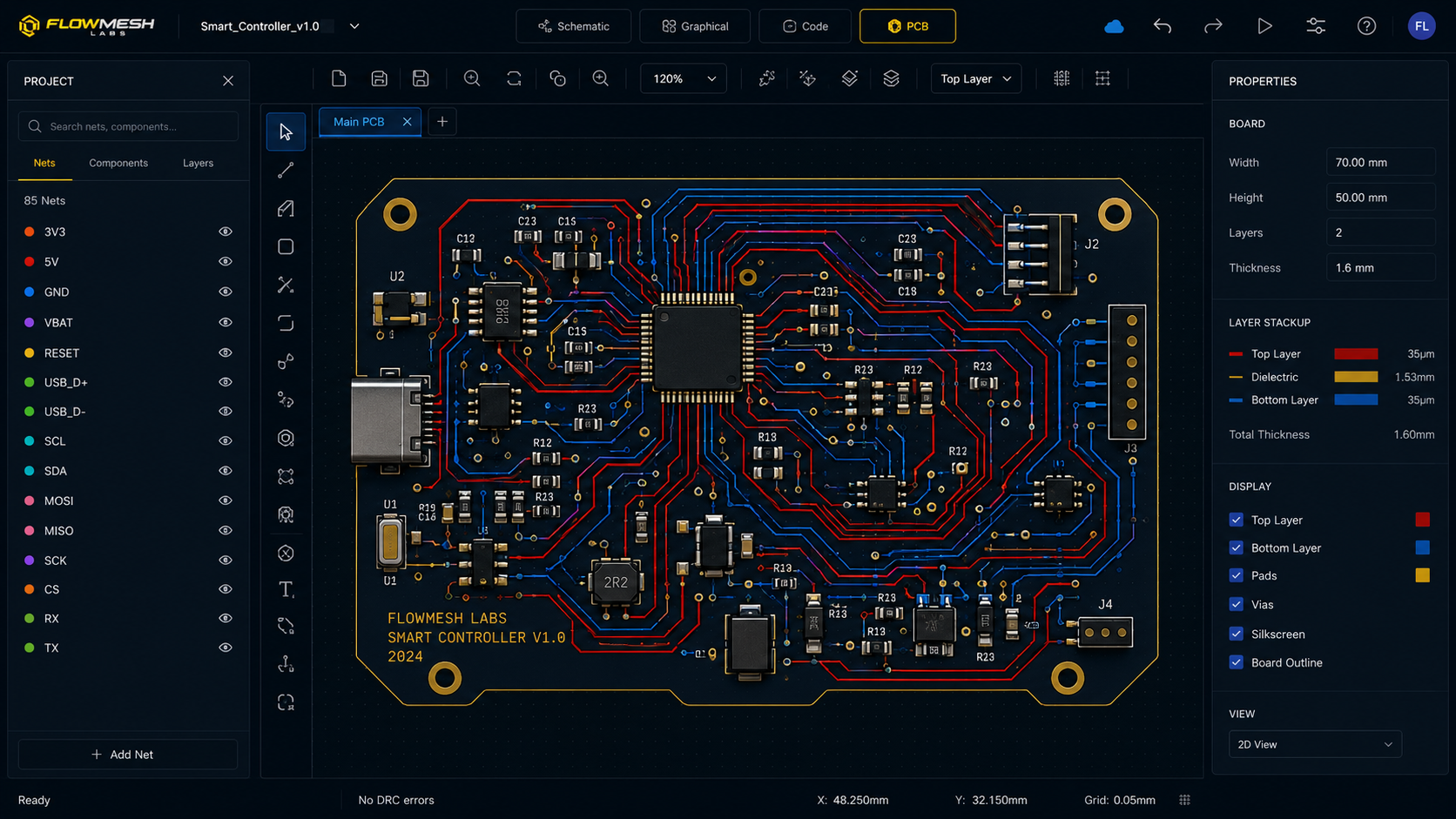Click the search nets, components field
The width and height of the screenshot is (1456, 819).
[x=128, y=126]
